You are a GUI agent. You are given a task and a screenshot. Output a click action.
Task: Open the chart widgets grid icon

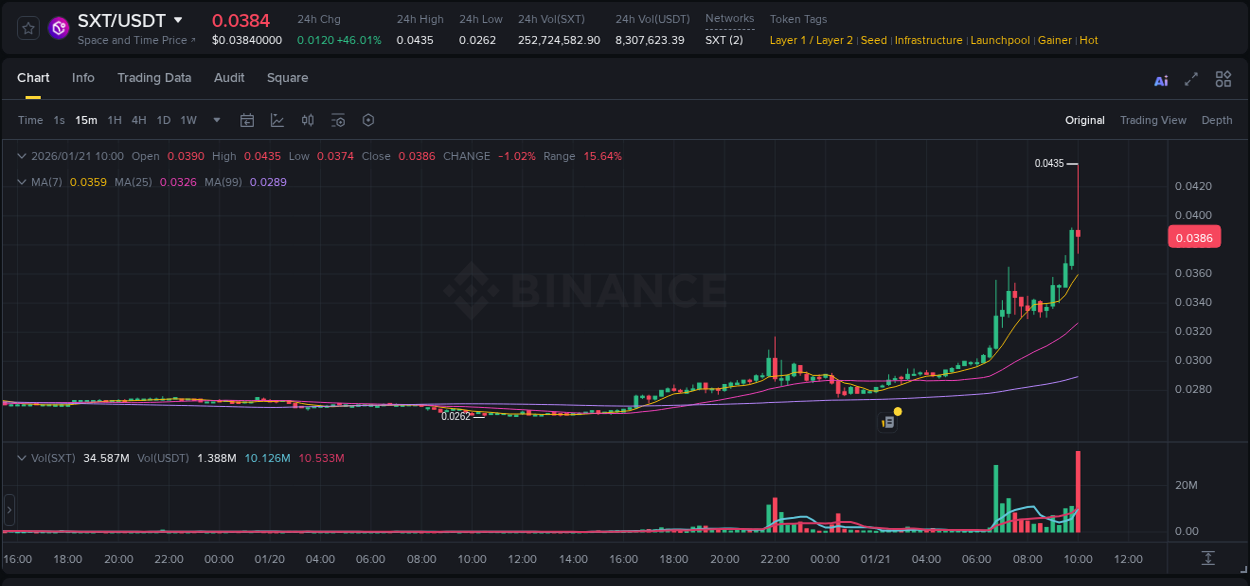[x=1223, y=79]
